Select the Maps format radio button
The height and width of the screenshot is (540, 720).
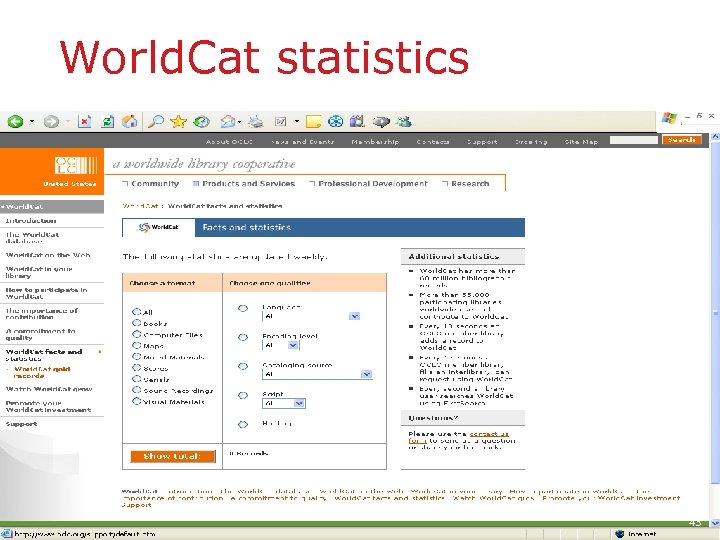point(136,345)
